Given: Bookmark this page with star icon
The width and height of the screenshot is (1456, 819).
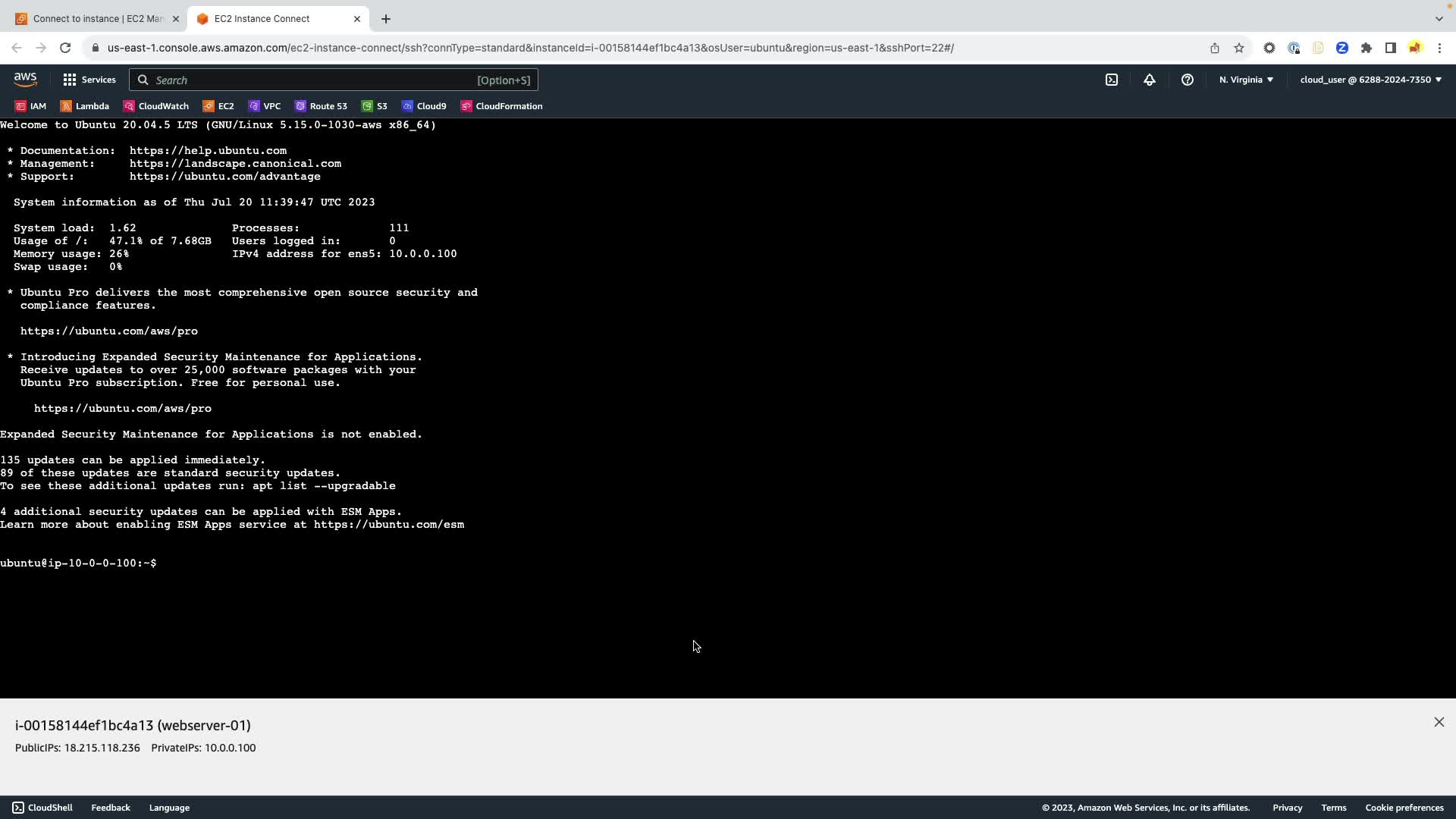Looking at the screenshot, I should (1239, 48).
